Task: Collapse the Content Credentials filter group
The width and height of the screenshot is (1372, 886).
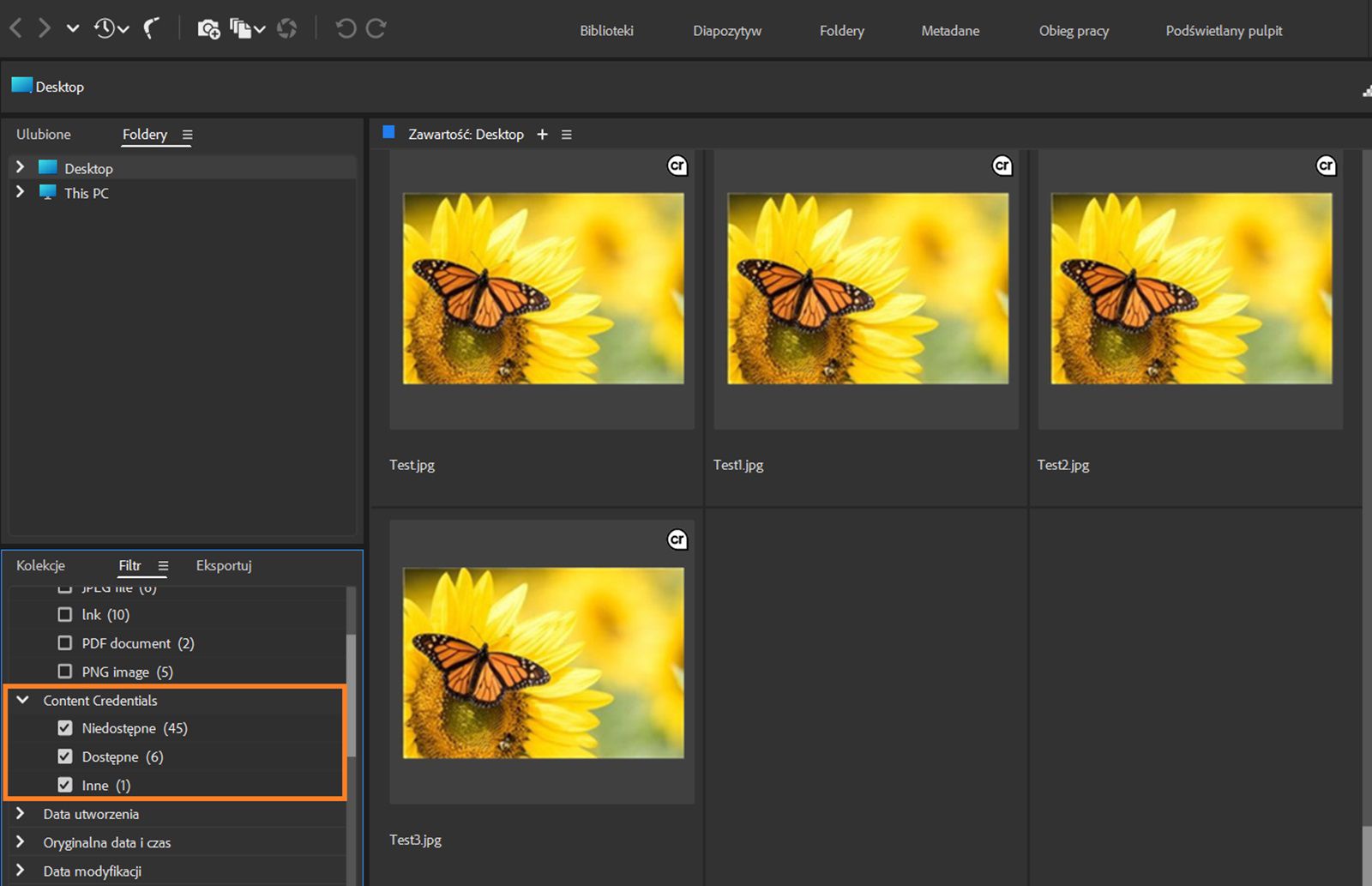Action: [x=23, y=700]
